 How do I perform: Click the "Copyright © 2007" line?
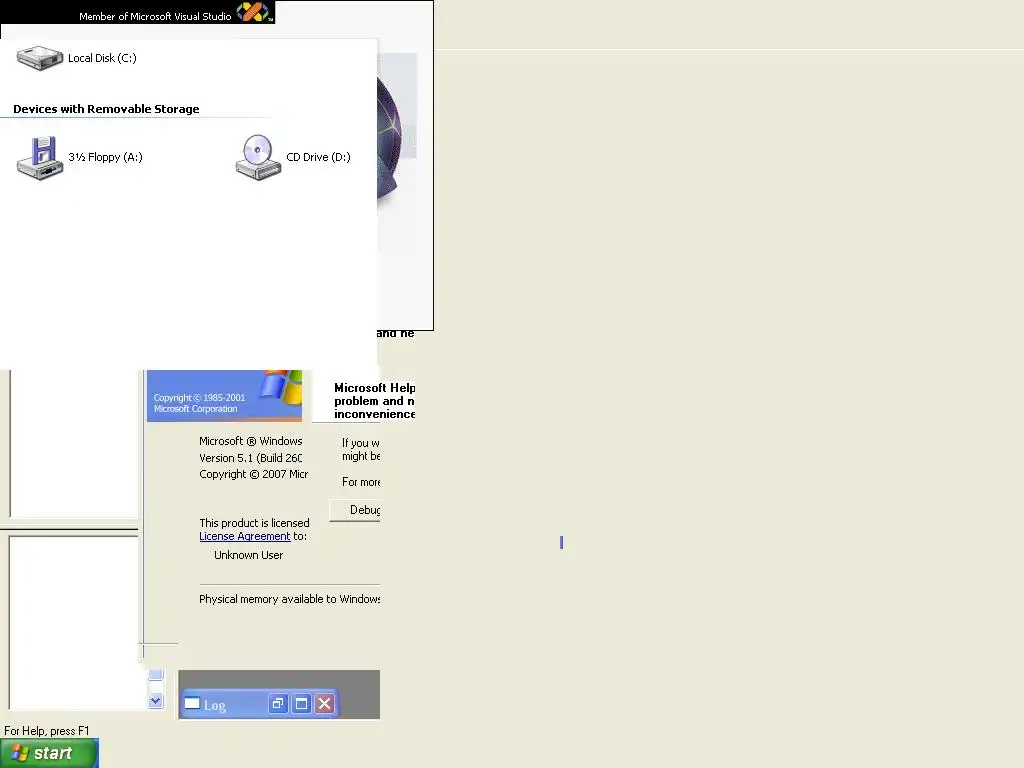(x=253, y=474)
